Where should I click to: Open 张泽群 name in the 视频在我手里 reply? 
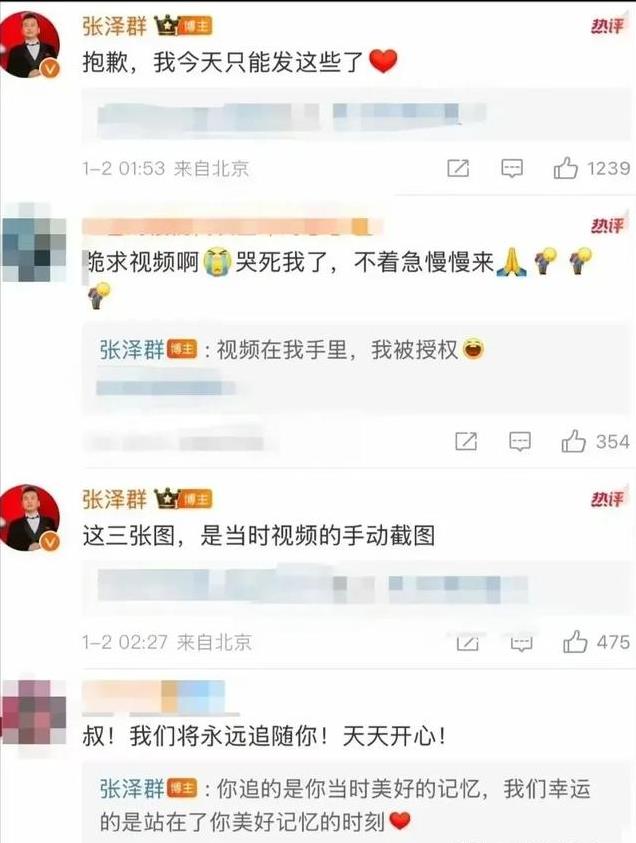coord(132,350)
